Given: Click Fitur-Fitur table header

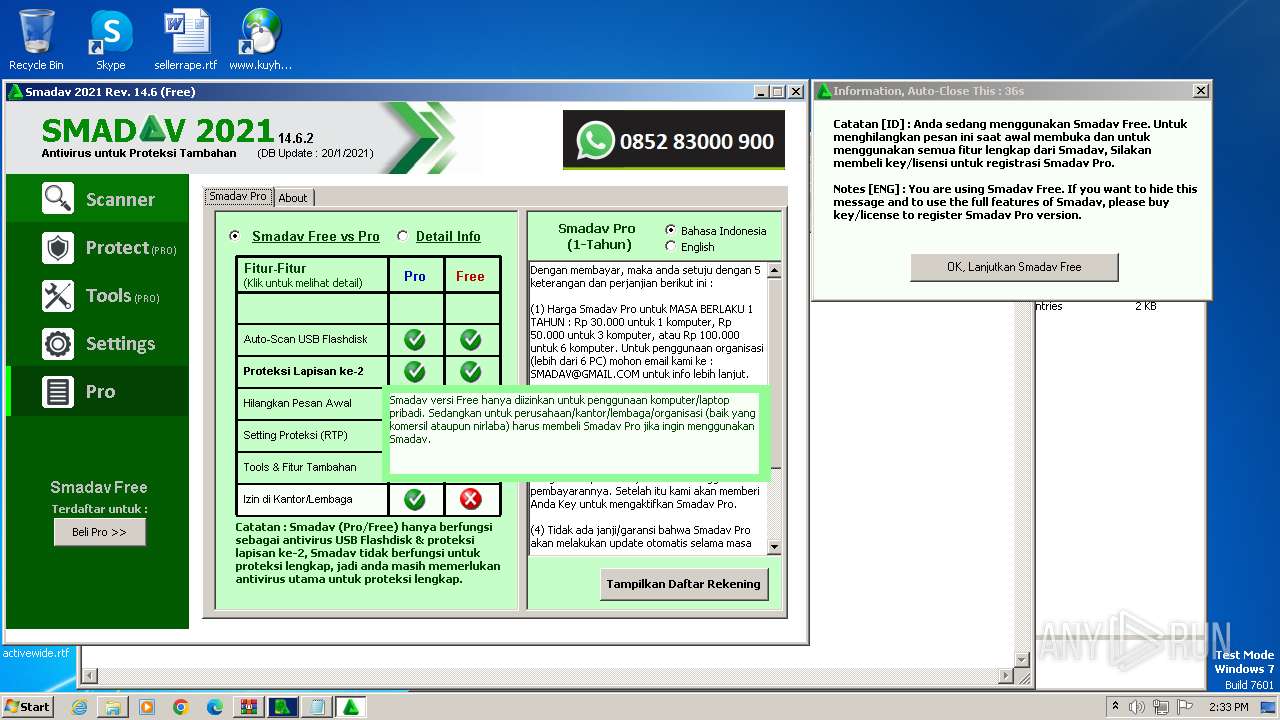Looking at the screenshot, I should (x=313, y=275).
